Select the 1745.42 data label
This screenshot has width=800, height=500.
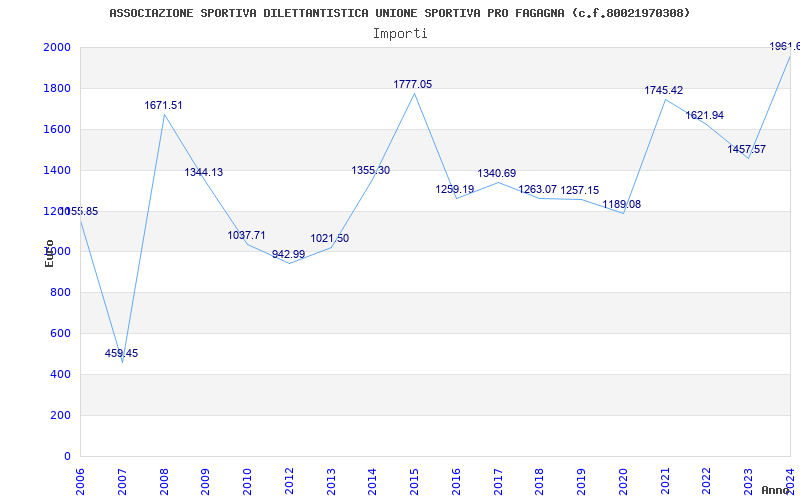coord(663,90)
